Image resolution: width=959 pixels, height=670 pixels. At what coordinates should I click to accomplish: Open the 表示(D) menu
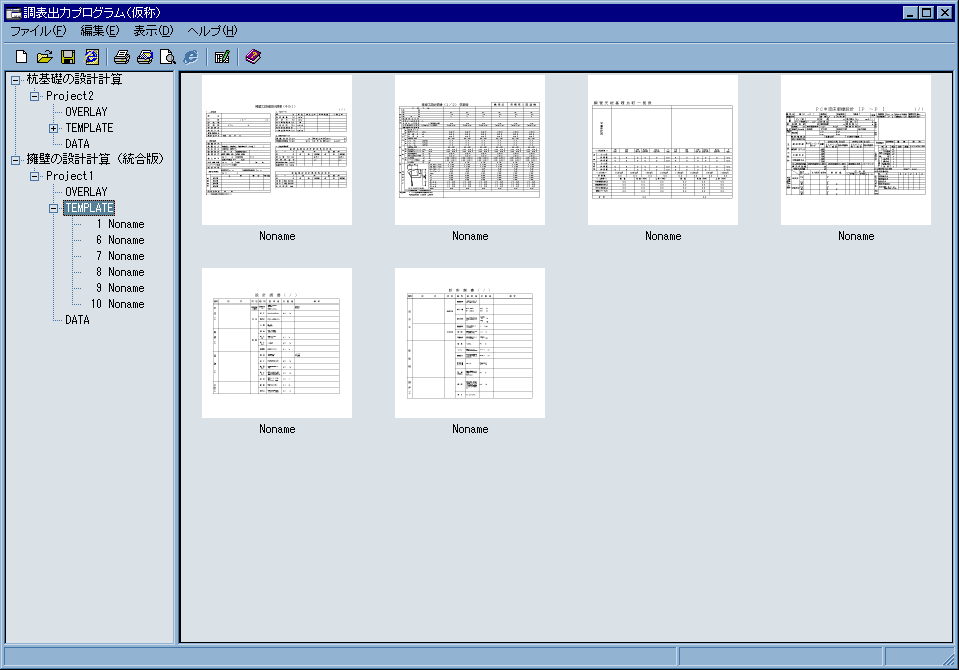click(x=152, y=31)
